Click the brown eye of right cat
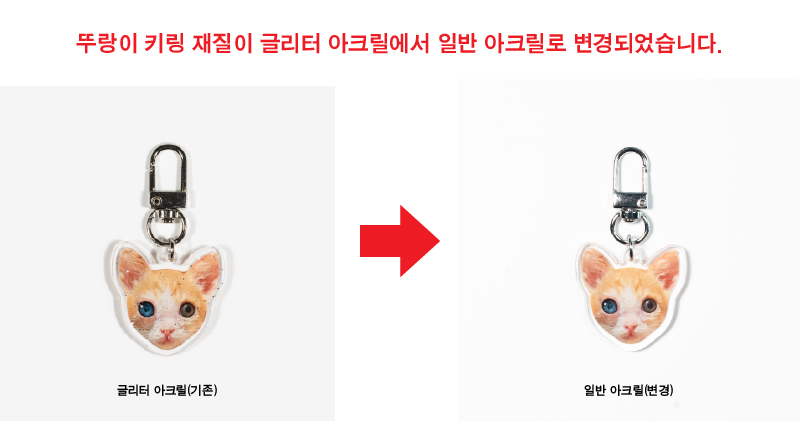 (x=649, y=306)
